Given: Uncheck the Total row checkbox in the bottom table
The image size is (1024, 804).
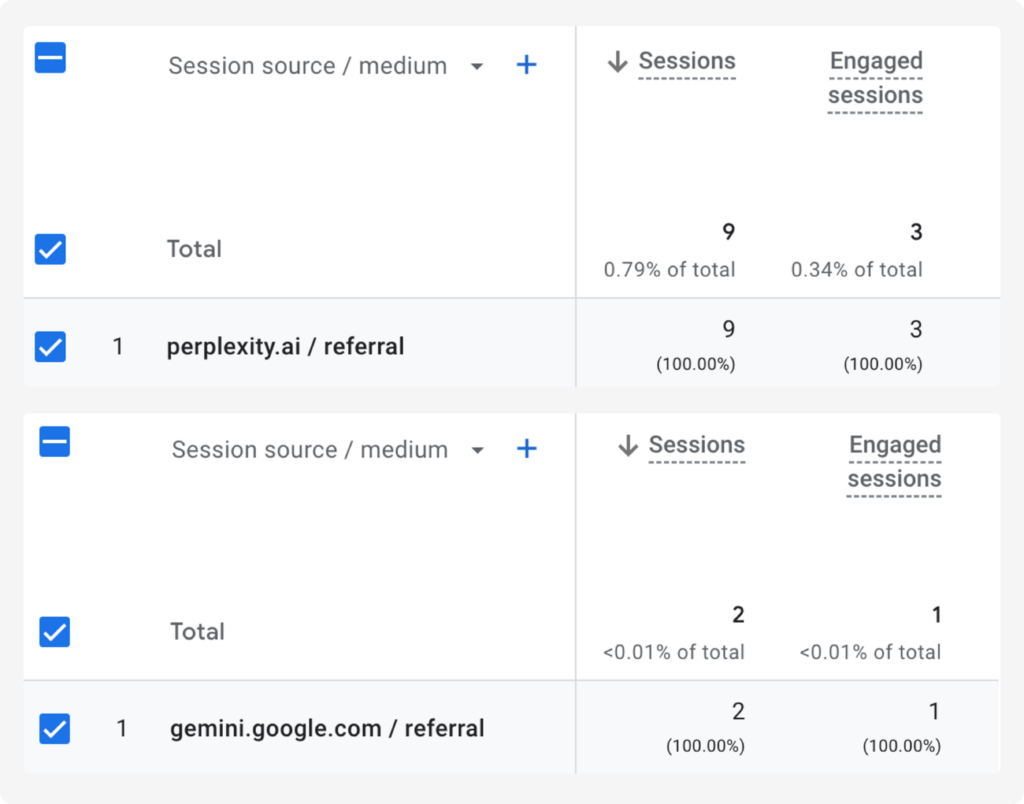Looking at the screenshot, I should point(55,632).
